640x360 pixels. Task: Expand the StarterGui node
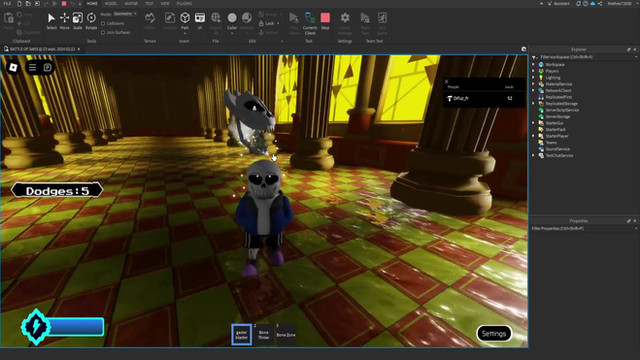(x=533, y=123)
